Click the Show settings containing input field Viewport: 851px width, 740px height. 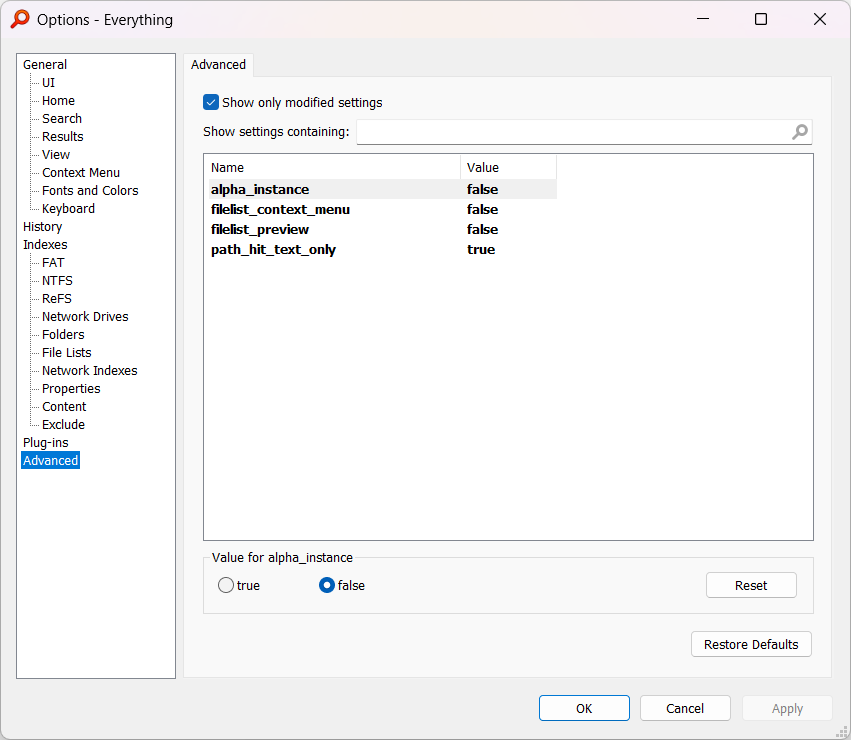pyautogui.click(x=584, y=132)
